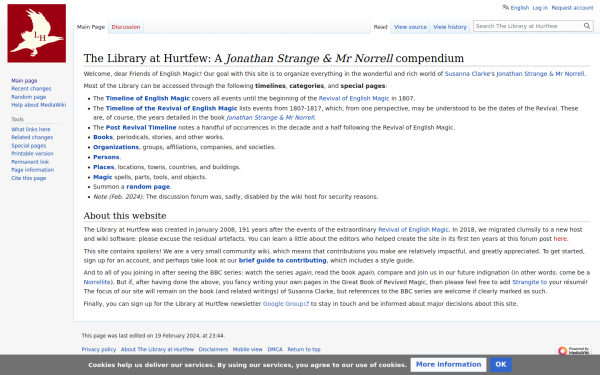Go to Main page in sidebar
This screenshot has width=600, height=375.
(x=24, y=81)
